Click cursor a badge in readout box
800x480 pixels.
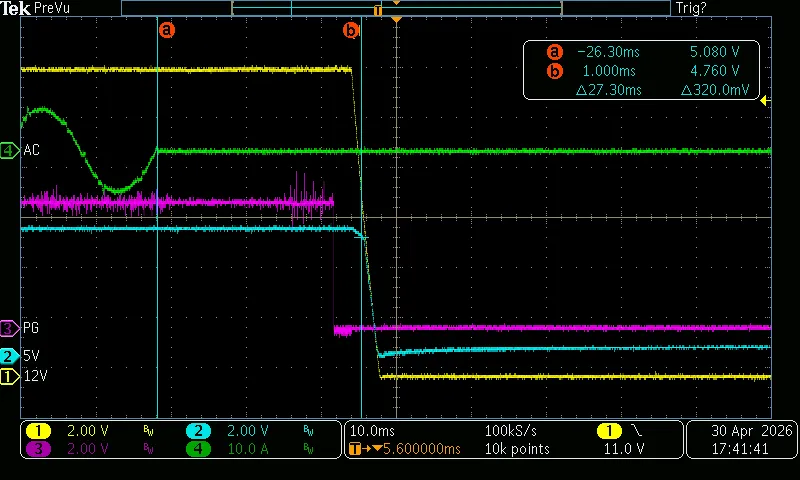click(x=555, y=52)
